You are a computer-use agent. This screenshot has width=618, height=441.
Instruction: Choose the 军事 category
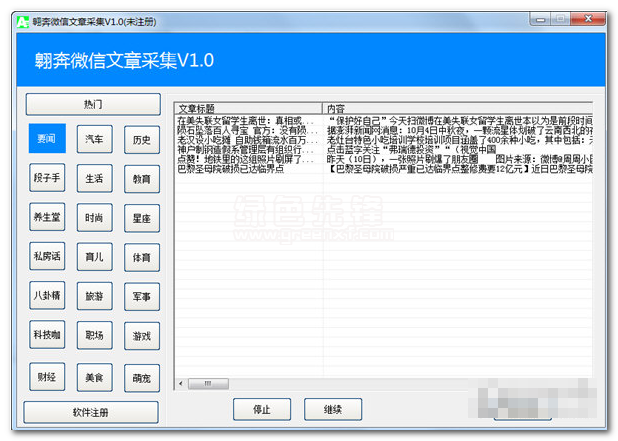coord(142,296)
